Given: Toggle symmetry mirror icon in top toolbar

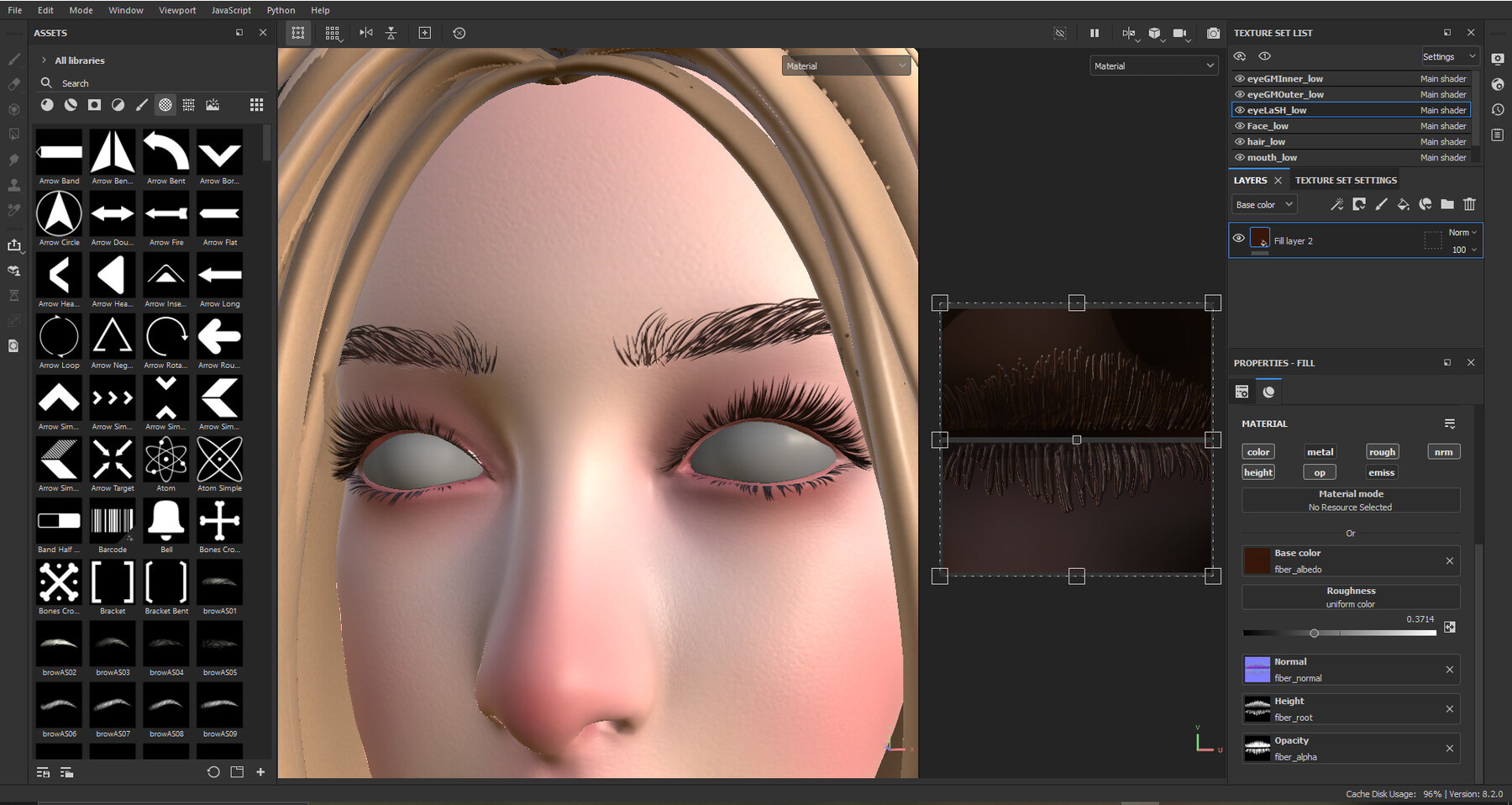Looking at the screenshot, I should [x=366, y=33].
